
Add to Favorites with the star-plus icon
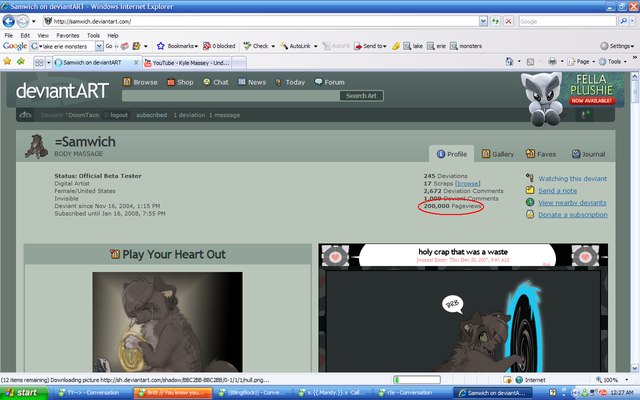click(x=21, y=62)
